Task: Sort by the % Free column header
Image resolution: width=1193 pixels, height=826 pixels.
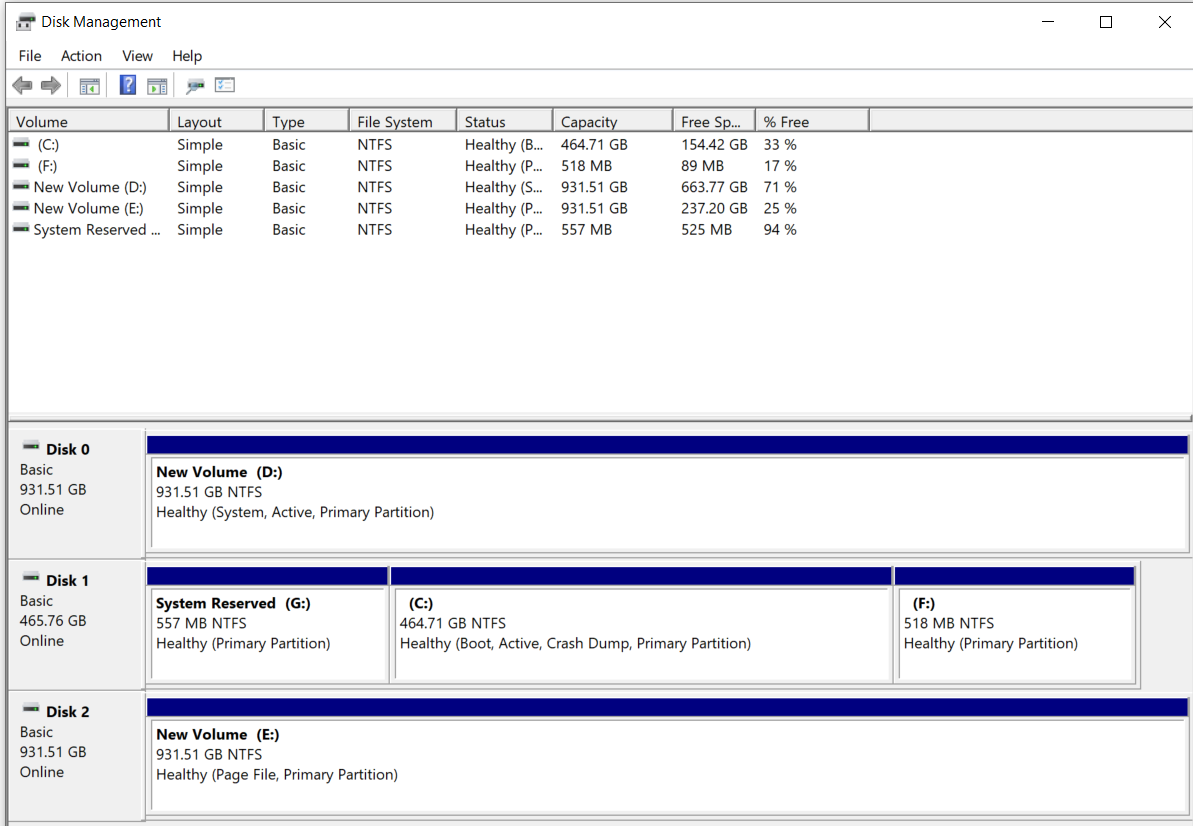Action: click(x=812, y=122)
